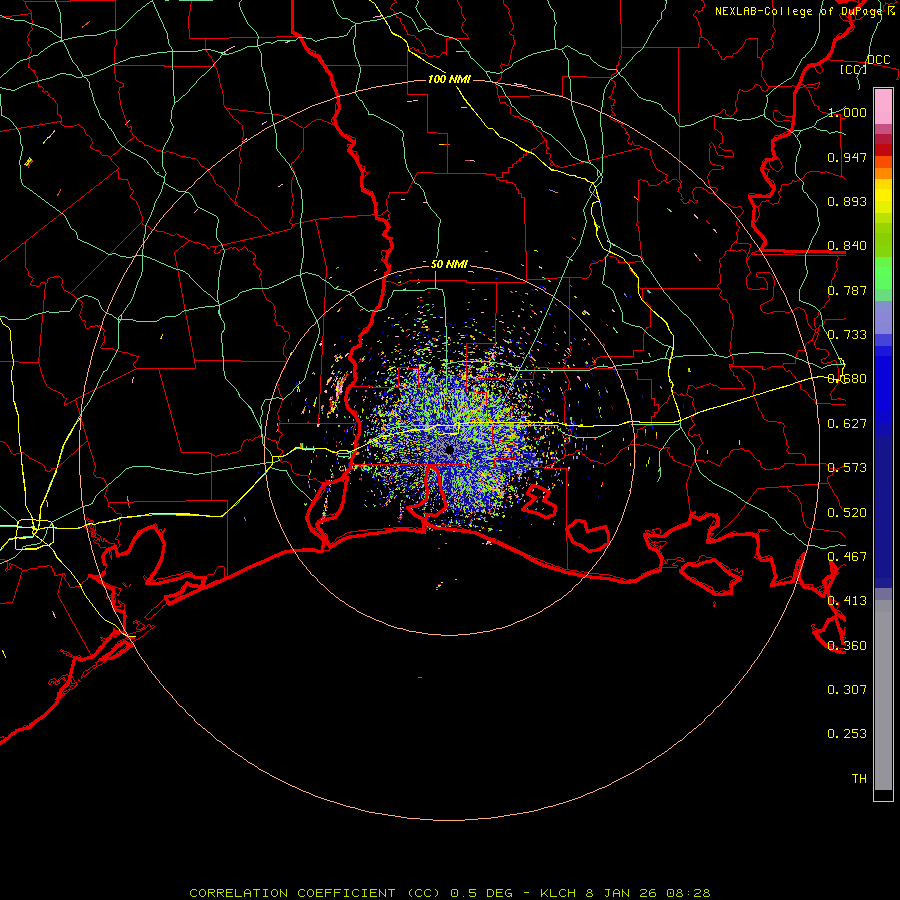900x900 pixels.
Task: Click the TH threshold label on the scale
Action: coord(859,779)
